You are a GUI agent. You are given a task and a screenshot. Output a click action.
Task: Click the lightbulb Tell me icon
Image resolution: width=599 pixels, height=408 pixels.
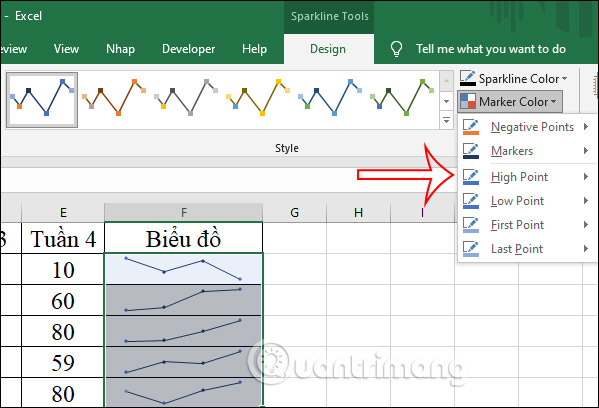pos(396,49)
